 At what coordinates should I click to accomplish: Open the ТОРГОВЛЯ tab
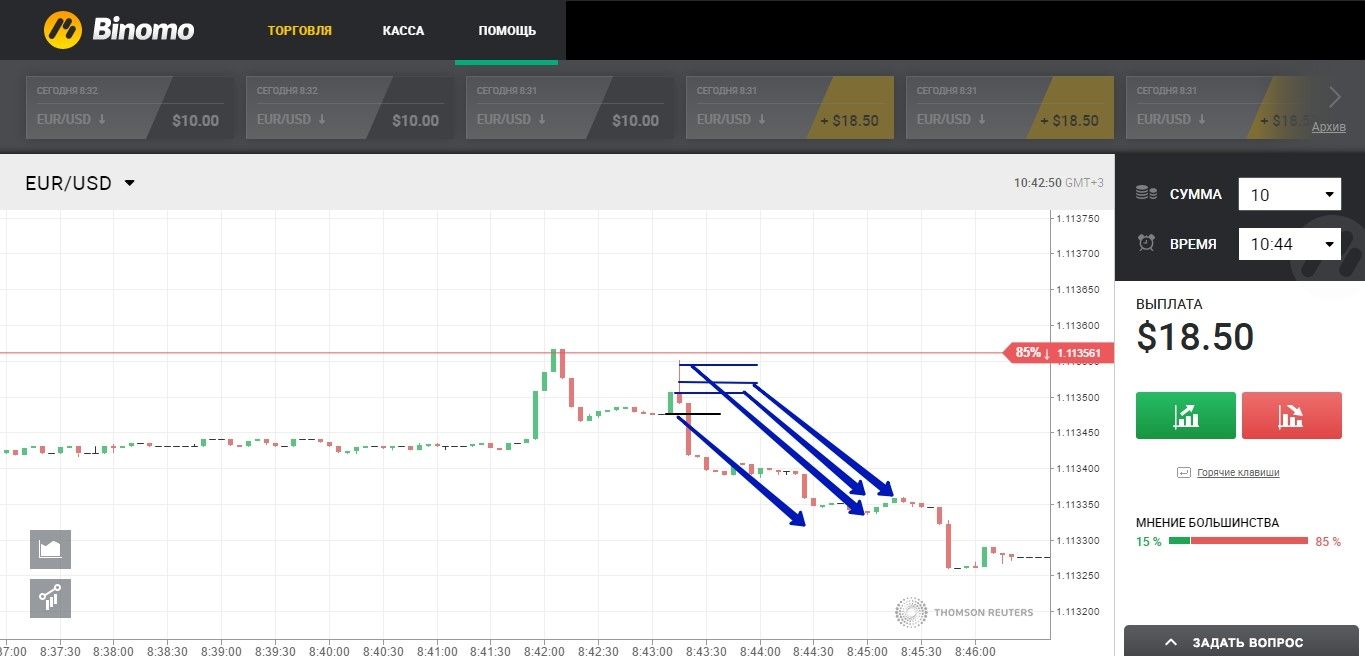300,31
